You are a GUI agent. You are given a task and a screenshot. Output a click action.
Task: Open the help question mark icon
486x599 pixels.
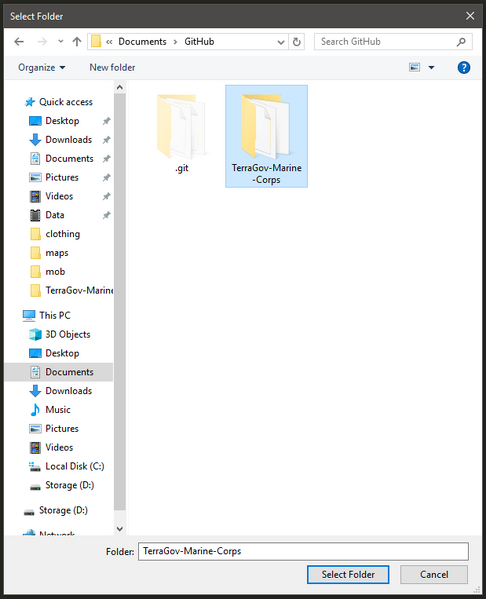(x=463, y=68)
